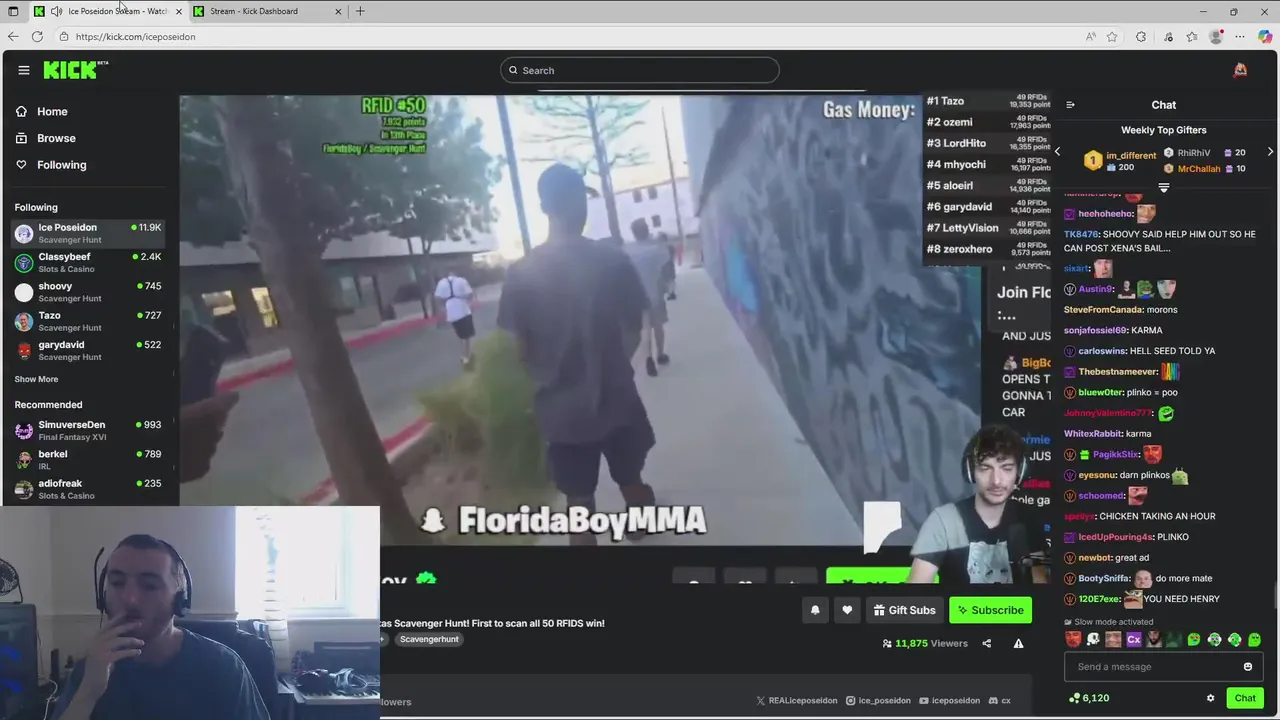Click the Gift Subs button

coord(904,610)
